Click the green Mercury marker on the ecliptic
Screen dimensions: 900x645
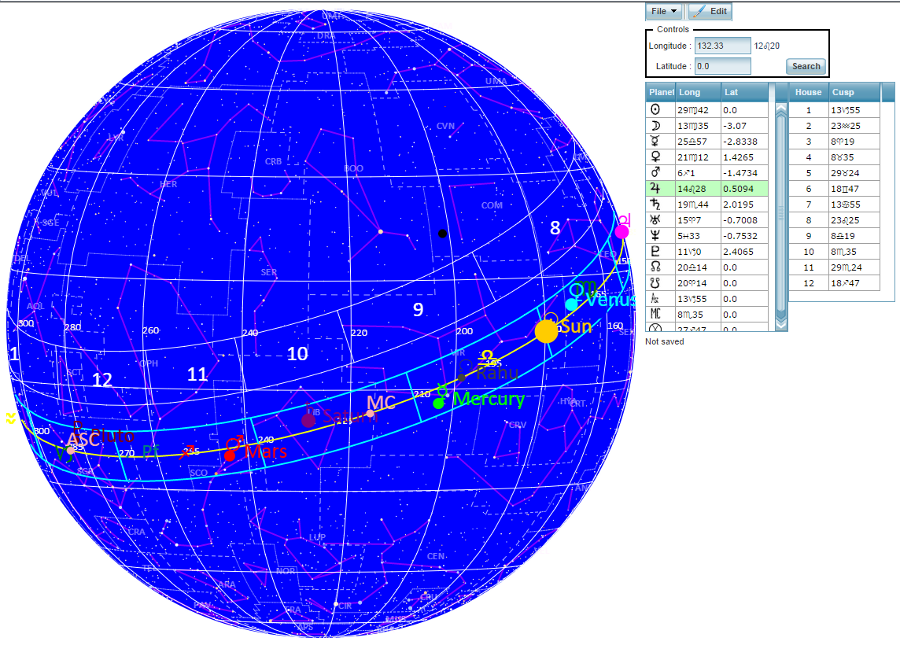(438, 403)
